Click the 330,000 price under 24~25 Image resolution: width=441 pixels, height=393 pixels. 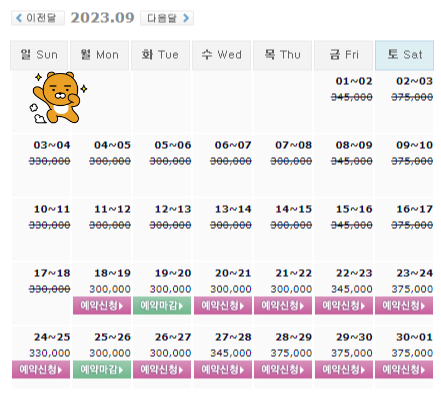point(49,353)
